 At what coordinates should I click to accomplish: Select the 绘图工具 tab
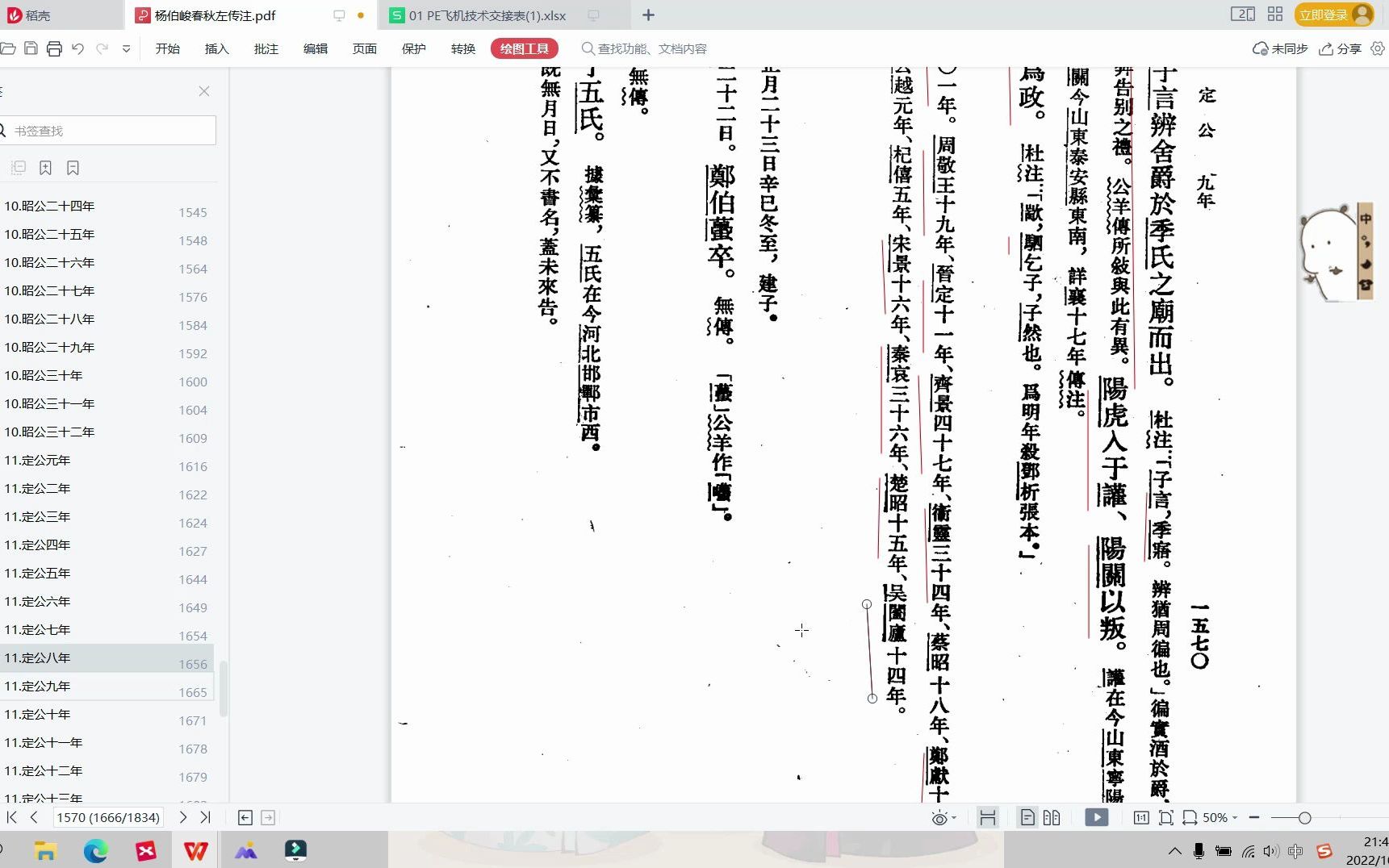coord(525,48)
